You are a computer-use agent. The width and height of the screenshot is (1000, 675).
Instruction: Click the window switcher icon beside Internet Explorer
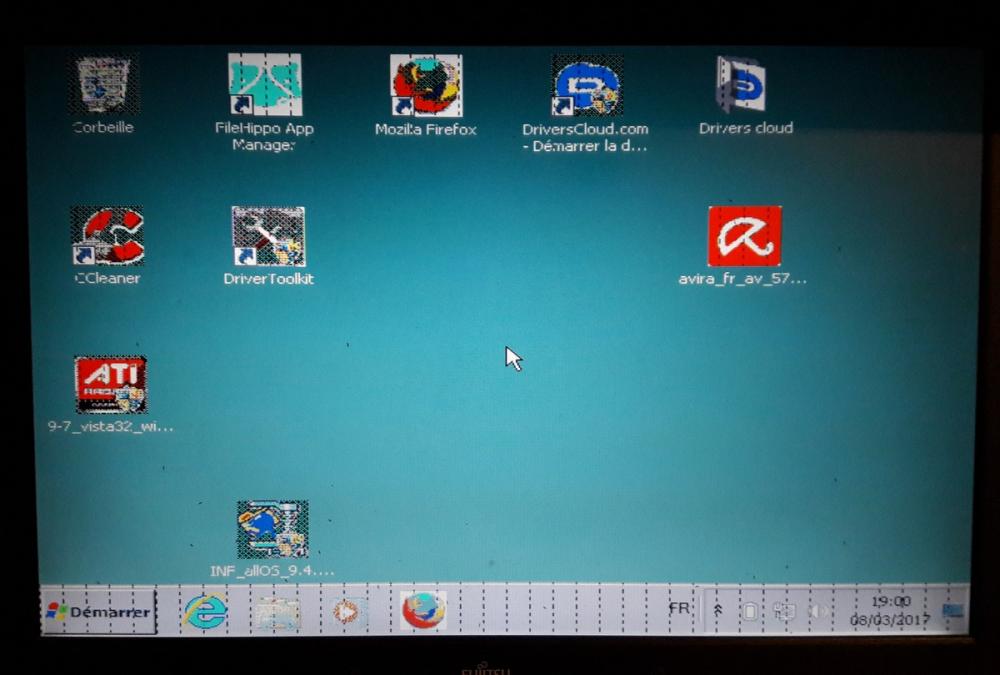(x=277, y=612)
